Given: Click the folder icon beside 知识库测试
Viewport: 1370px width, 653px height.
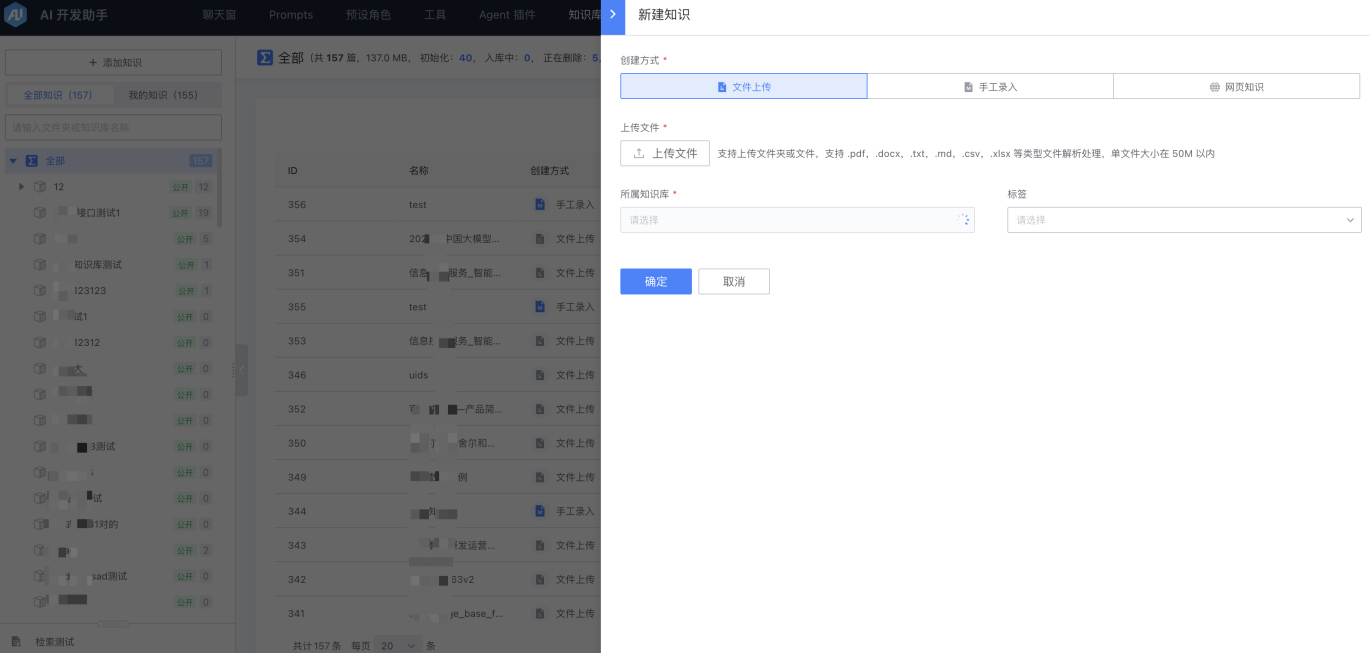Looking at the screenshot, I should click(39, 265).
